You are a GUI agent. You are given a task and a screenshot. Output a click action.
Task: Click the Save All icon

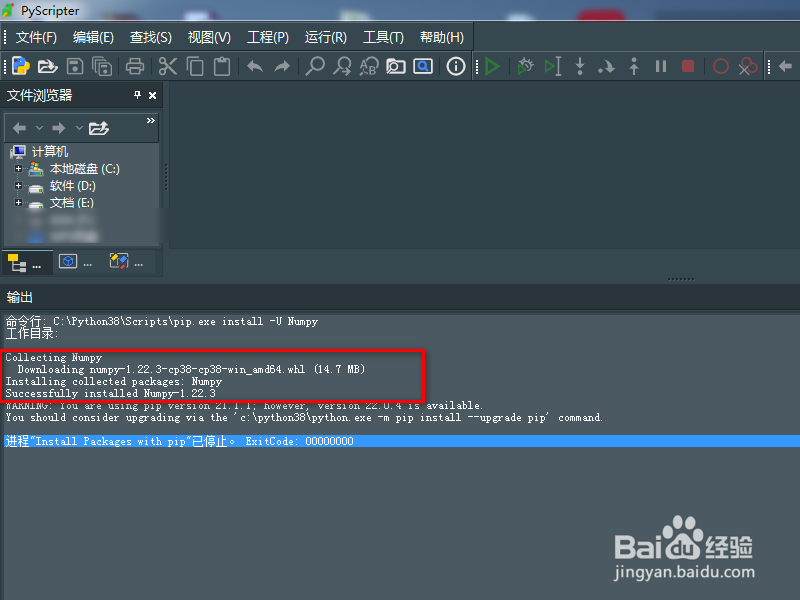pos(102,66)
